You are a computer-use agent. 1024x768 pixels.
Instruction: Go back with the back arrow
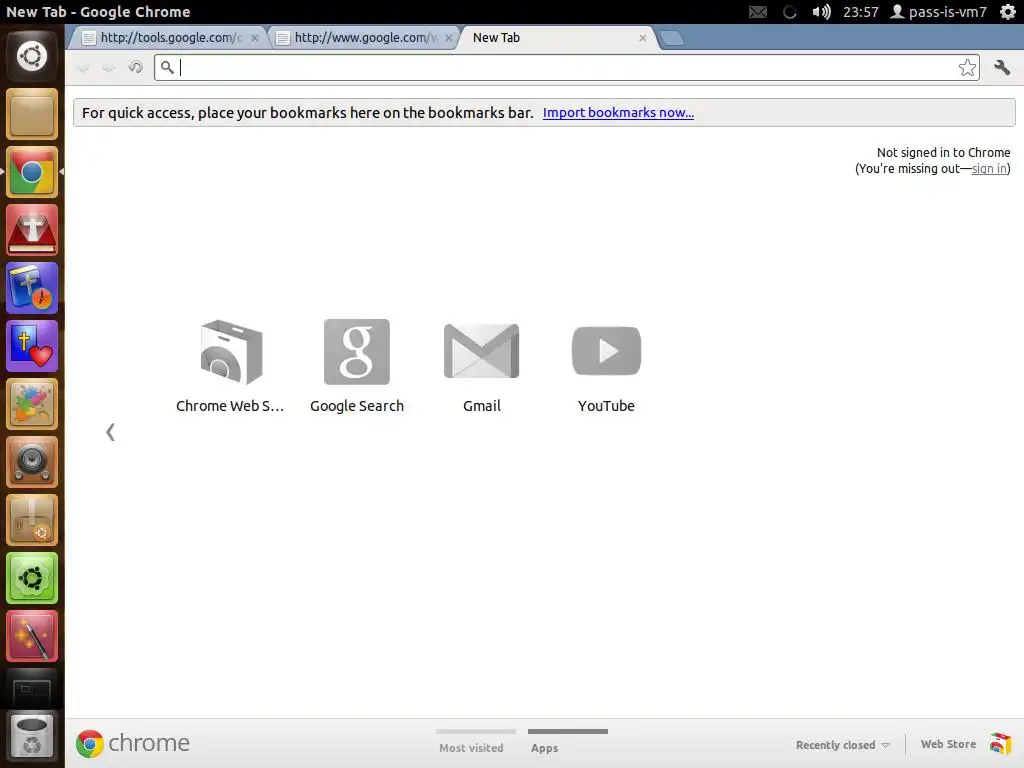coord(83,68)
